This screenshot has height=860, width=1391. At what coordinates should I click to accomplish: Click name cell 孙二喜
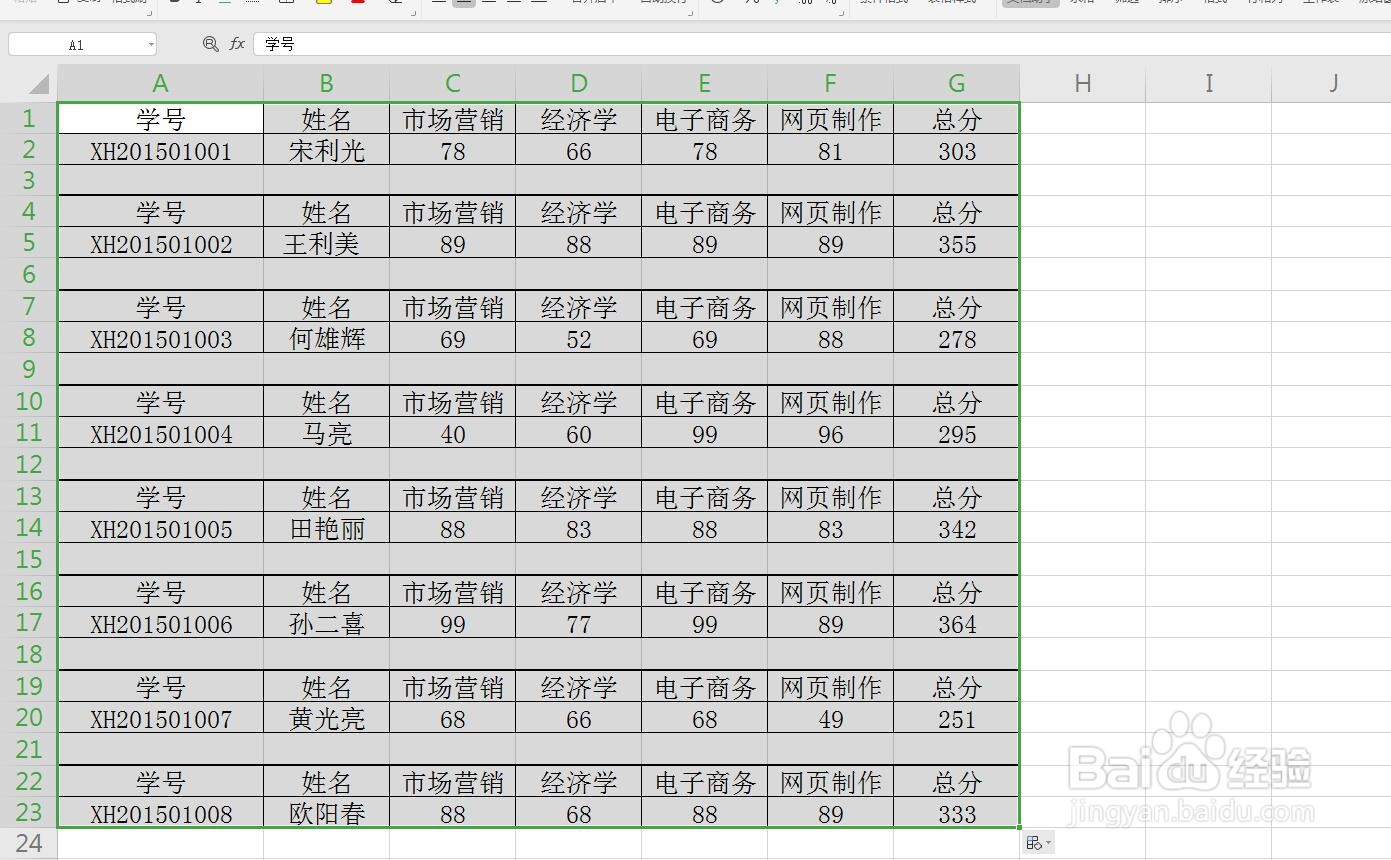pyautogui.click(x=327, y=624)
